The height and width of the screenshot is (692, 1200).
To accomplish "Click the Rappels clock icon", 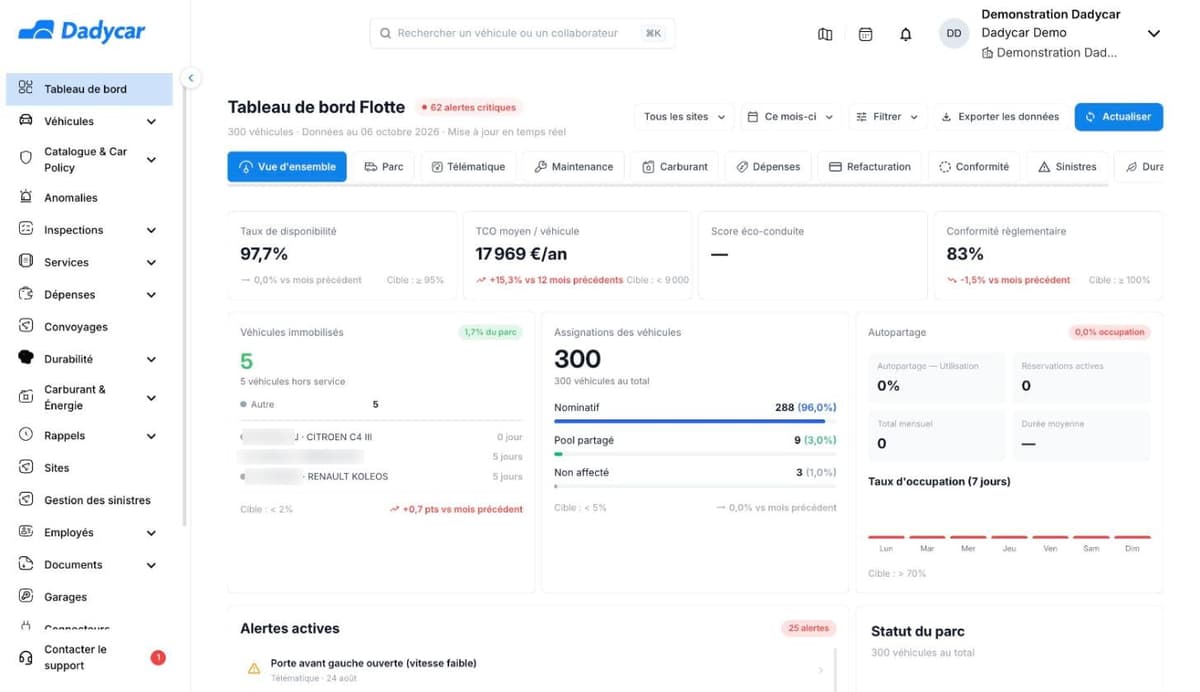I will click(x=26, y=435).
